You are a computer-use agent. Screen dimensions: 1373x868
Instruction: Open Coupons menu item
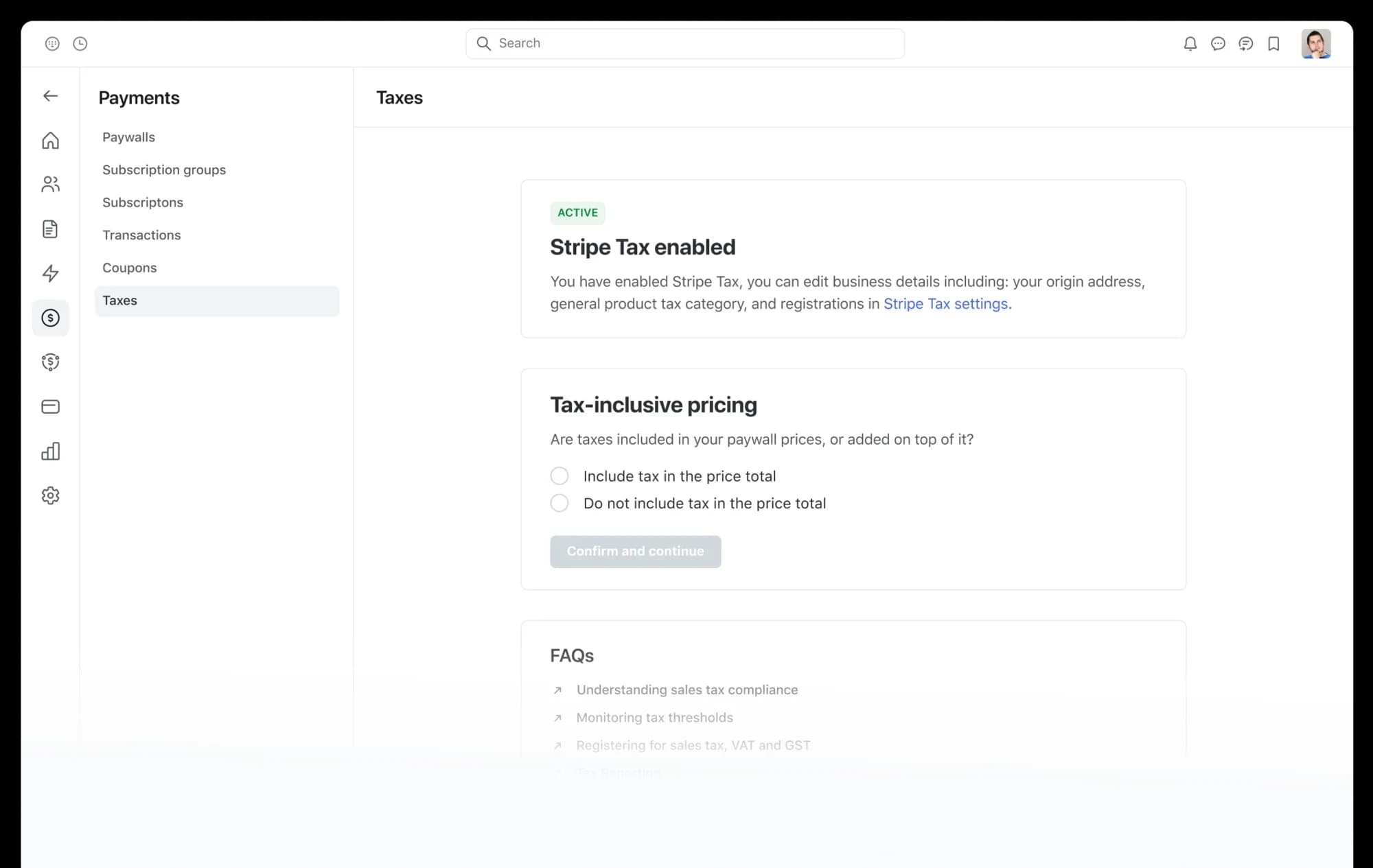130,268
